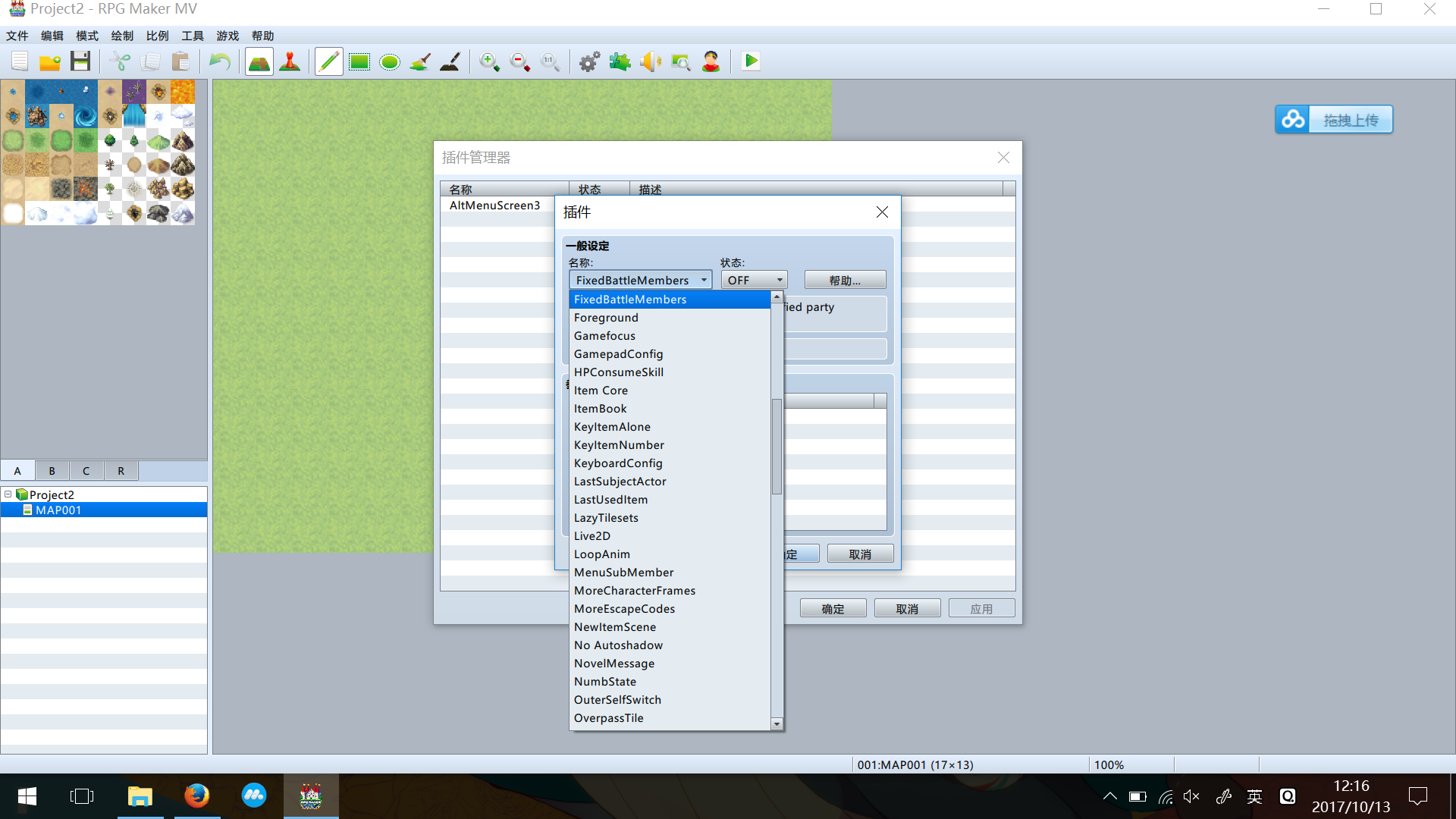
Task: Switch to Event mode icon
Action: (x=290, y=61)
